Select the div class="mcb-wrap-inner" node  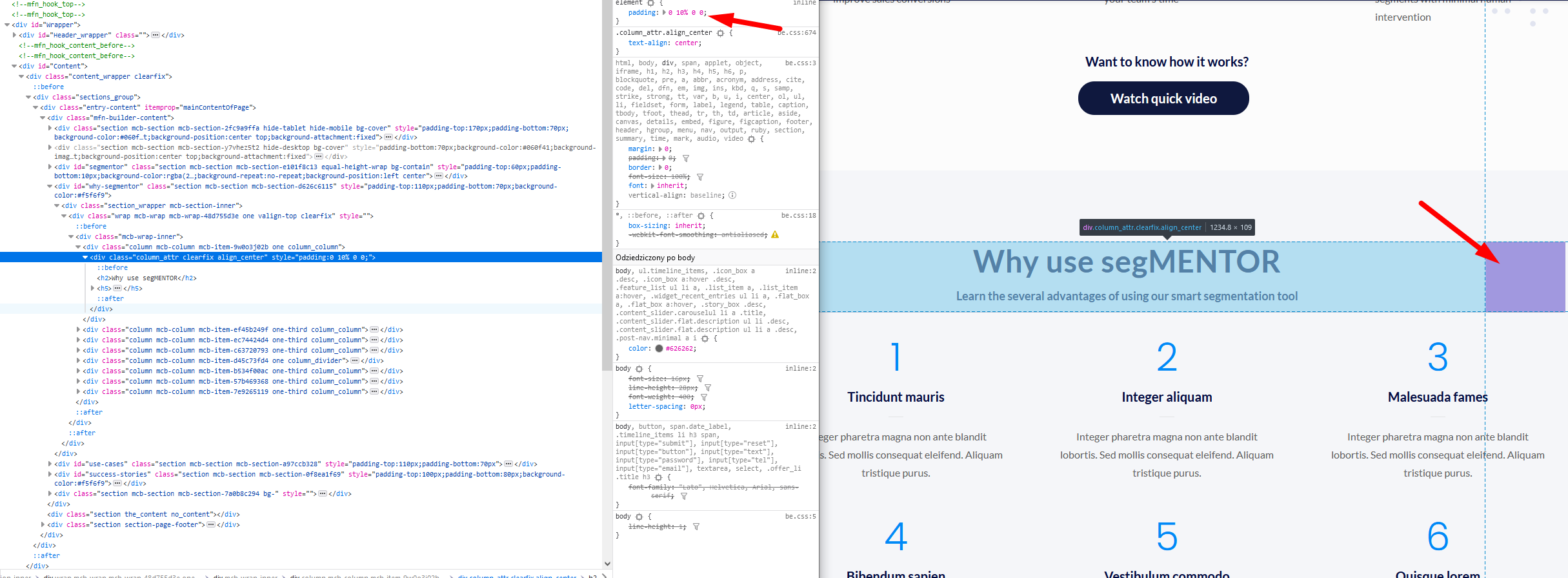[129, 237]
